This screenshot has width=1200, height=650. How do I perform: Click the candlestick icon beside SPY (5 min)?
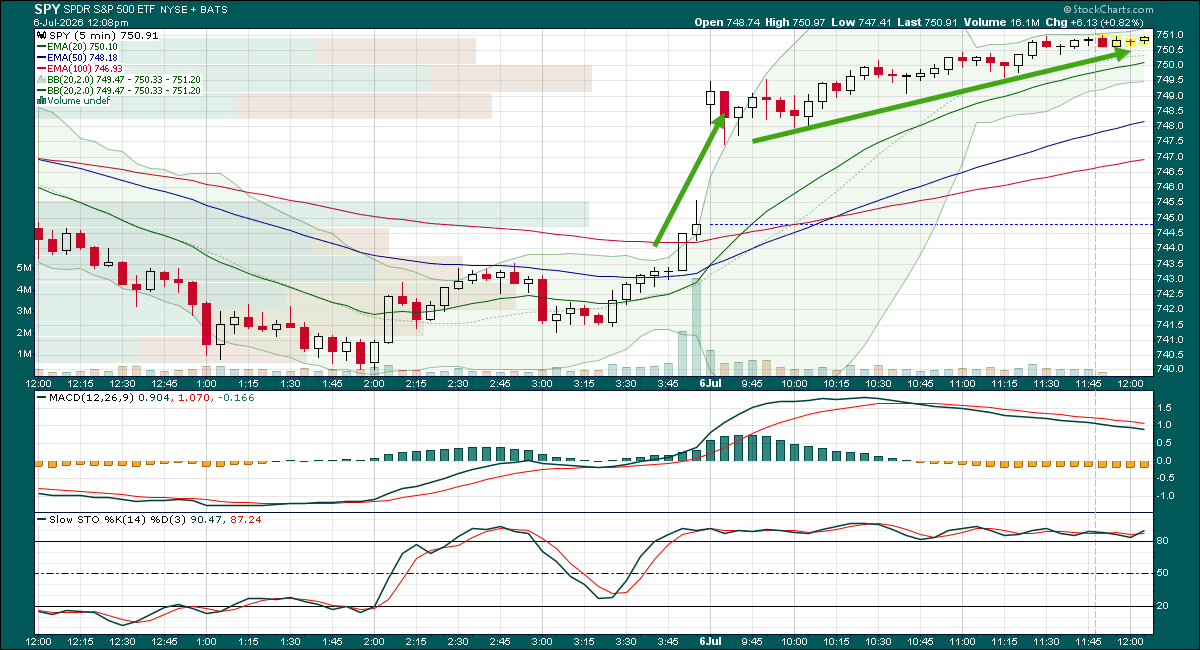tap(41, 35)
